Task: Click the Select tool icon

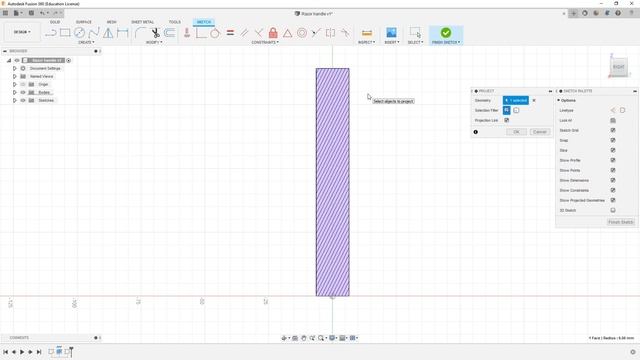Action: point(415,33)
